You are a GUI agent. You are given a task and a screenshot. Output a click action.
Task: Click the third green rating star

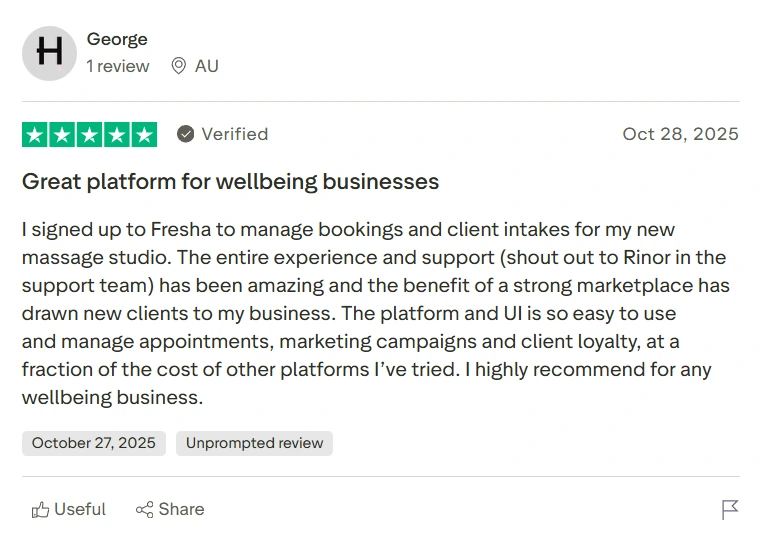tap(89, 135)
